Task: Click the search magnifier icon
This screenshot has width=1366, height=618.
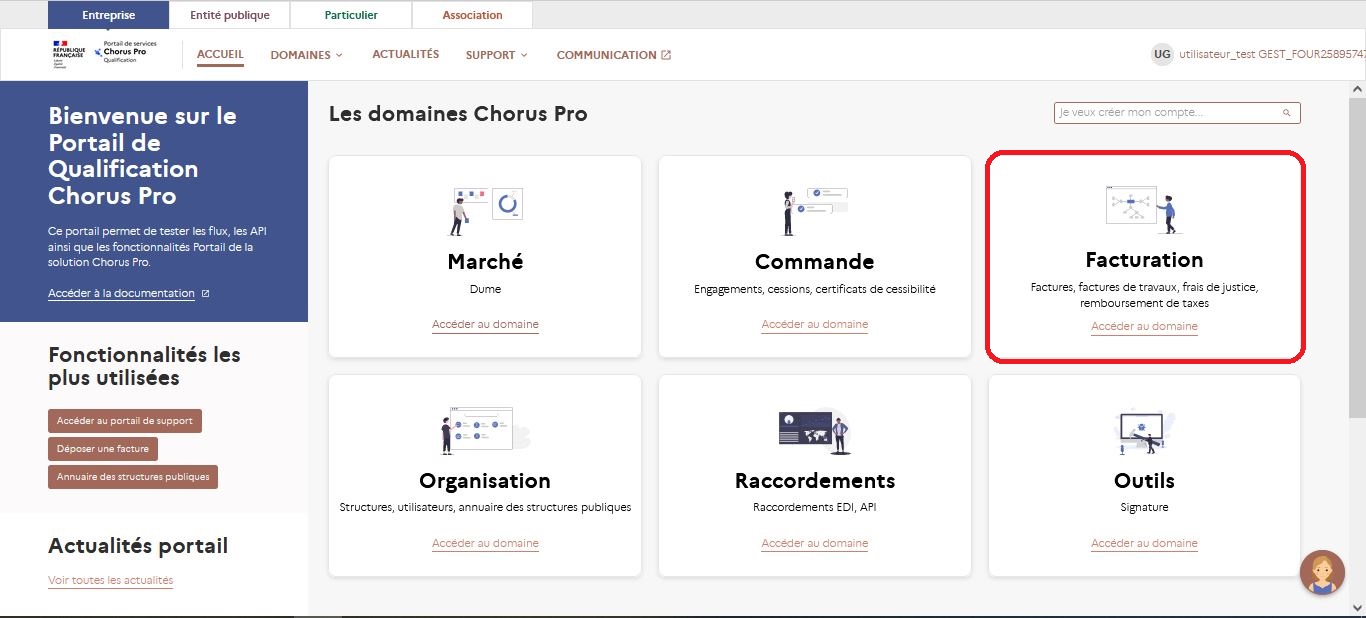Action: pos(1288,113)
